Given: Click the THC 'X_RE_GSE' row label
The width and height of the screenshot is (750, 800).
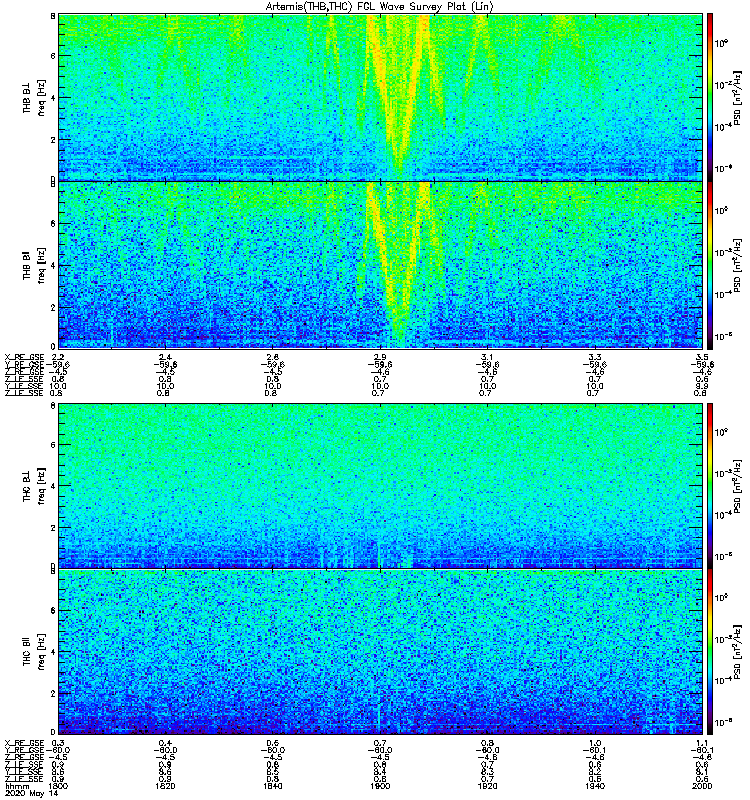Looking at the screenshot, I should [24, 743].
